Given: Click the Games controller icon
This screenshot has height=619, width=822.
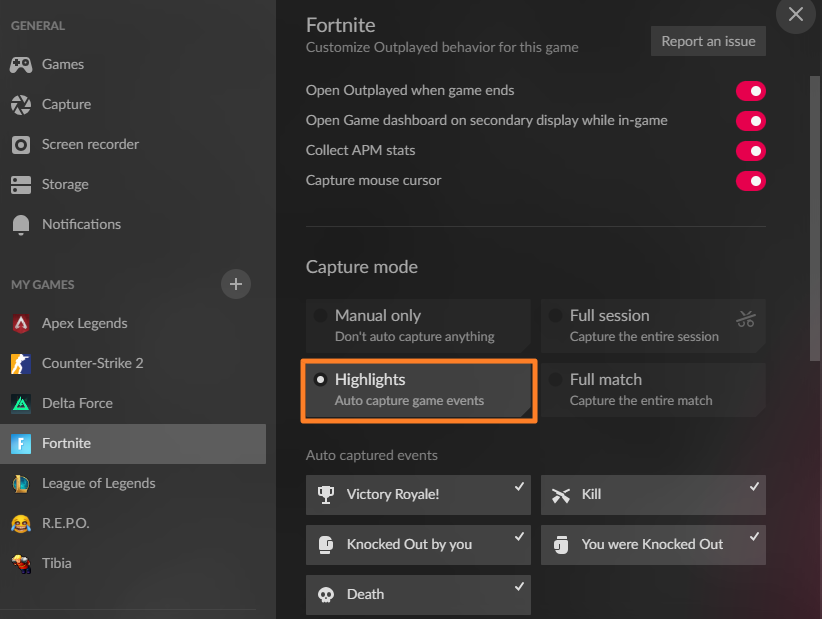Looking at the screenshot, I should [x=21, y=64].
